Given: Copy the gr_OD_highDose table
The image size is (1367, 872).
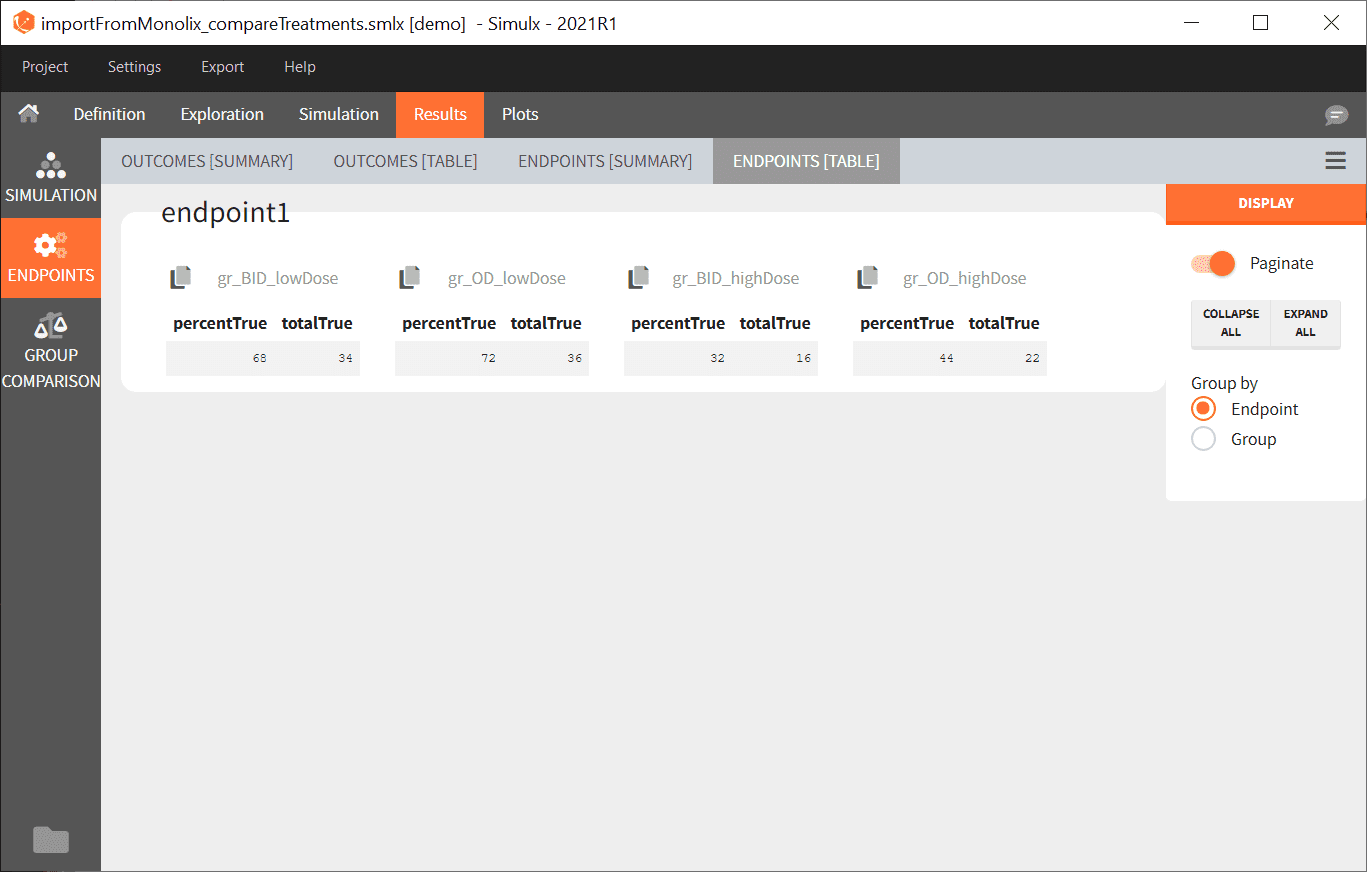Looking at the screenshot, I should click(x=867, y=278).
